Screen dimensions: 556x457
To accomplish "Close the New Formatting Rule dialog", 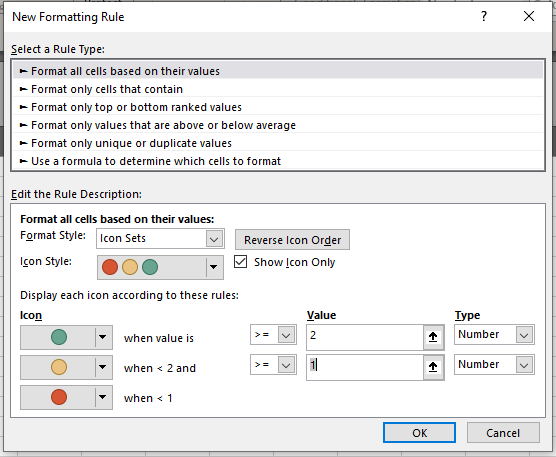I will click(x=529, y=16).
